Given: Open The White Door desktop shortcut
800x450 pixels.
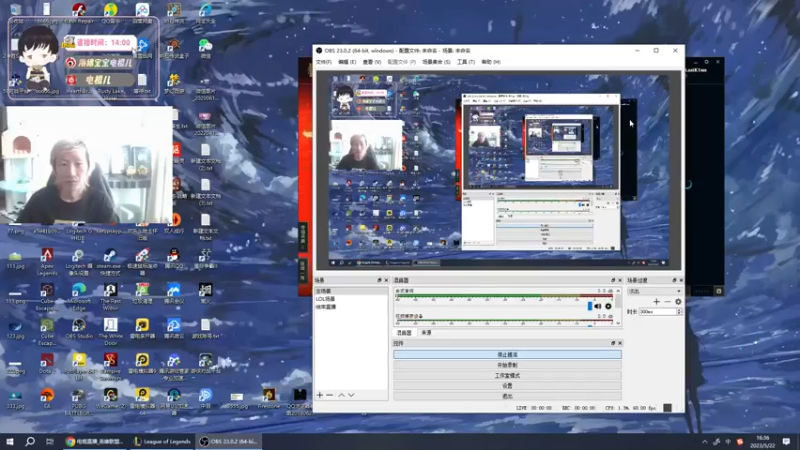Looking at the screenshot, I should [110, 331].
